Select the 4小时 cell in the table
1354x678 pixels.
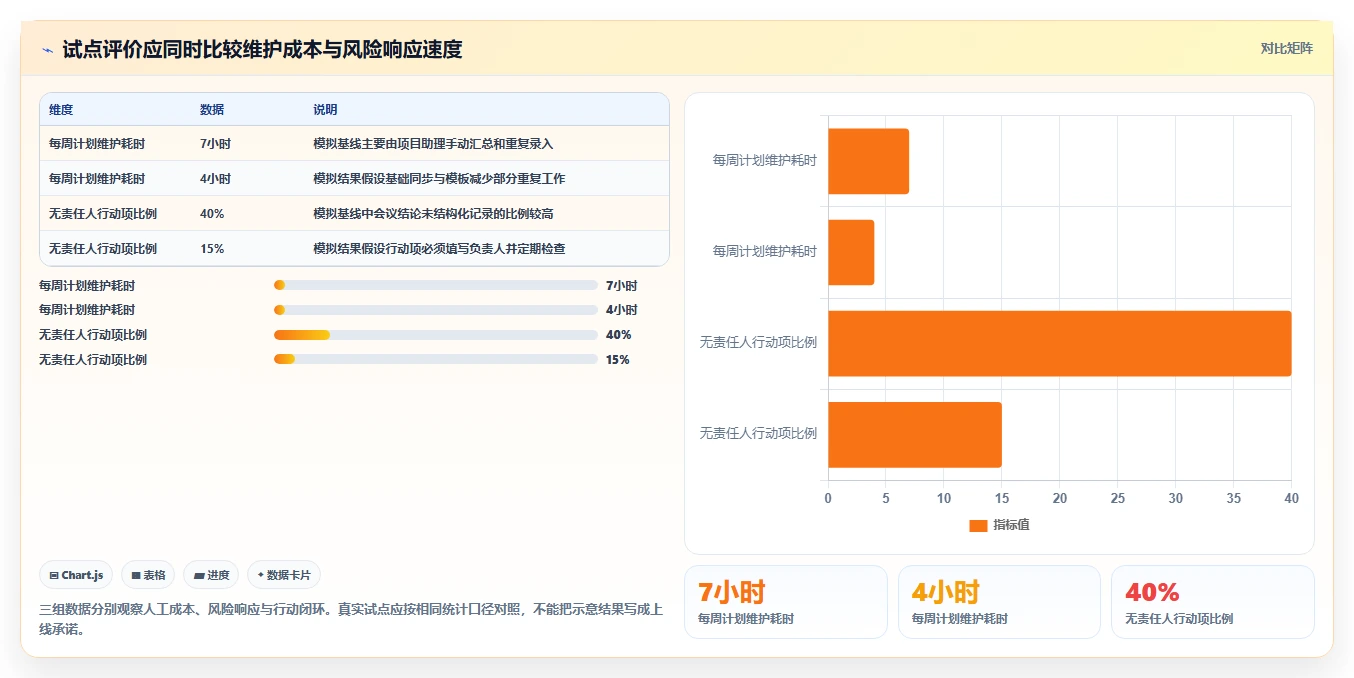pos(215,179)
